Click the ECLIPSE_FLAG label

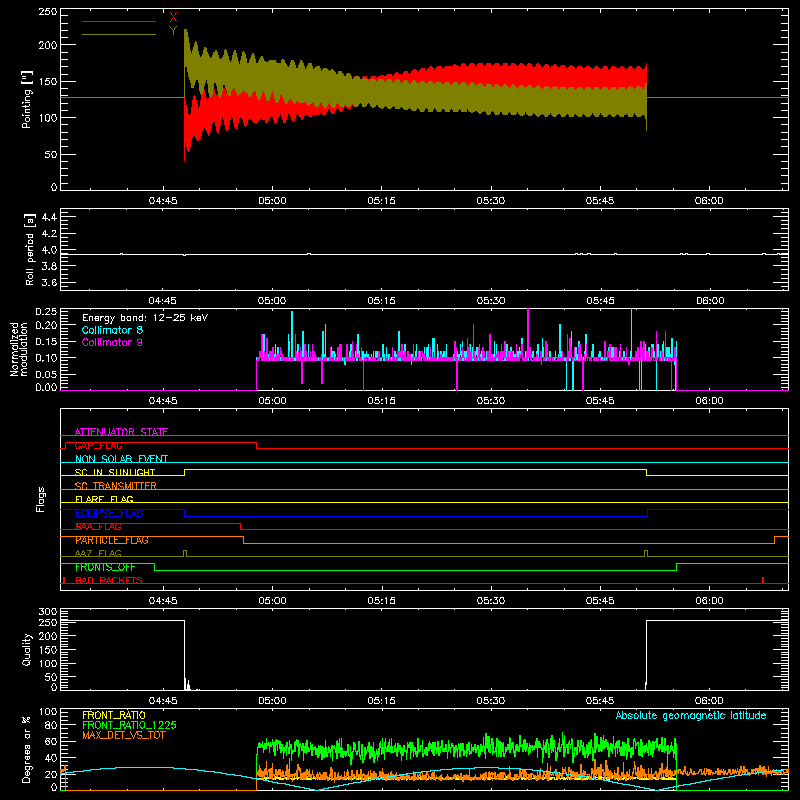(x=109, y=513)
